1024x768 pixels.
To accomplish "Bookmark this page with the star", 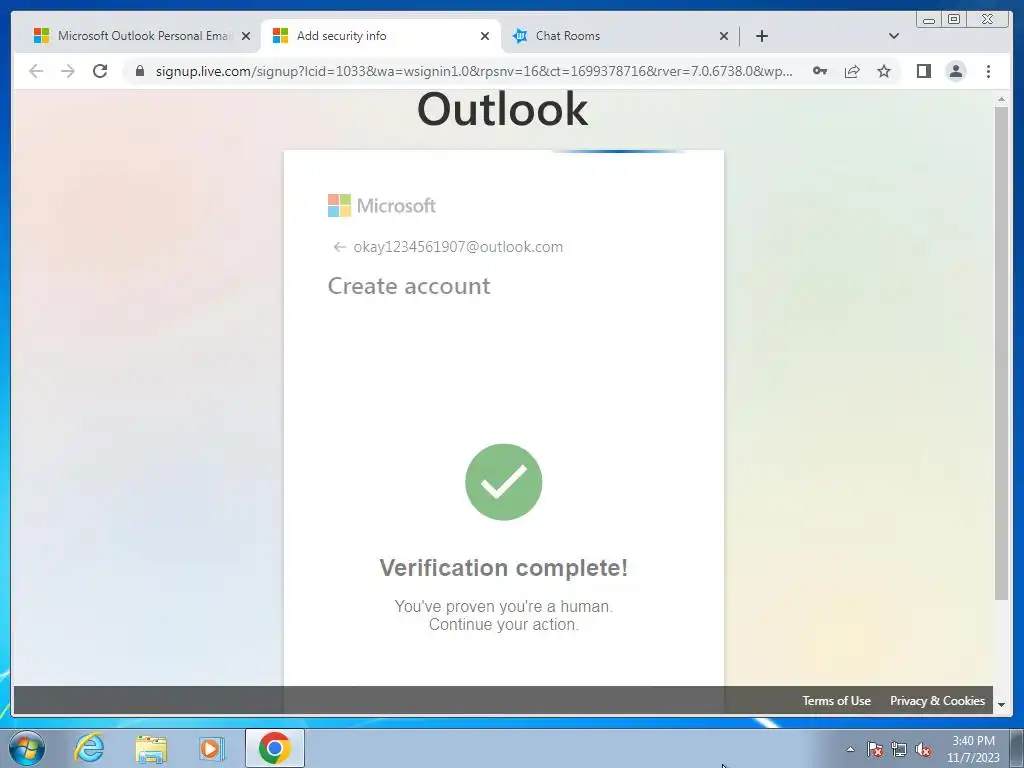I will point(884,71).
